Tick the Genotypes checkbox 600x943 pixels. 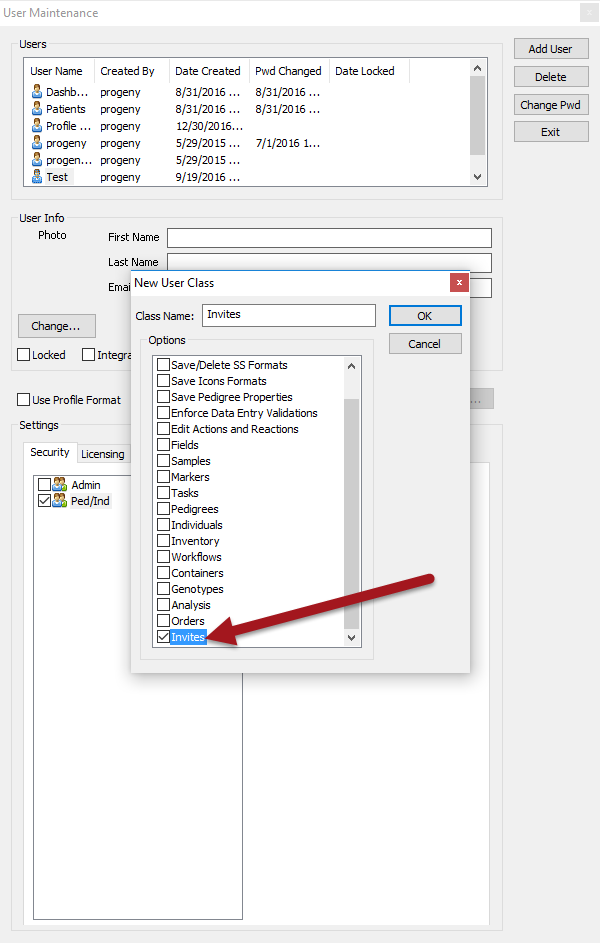(163, 589)
